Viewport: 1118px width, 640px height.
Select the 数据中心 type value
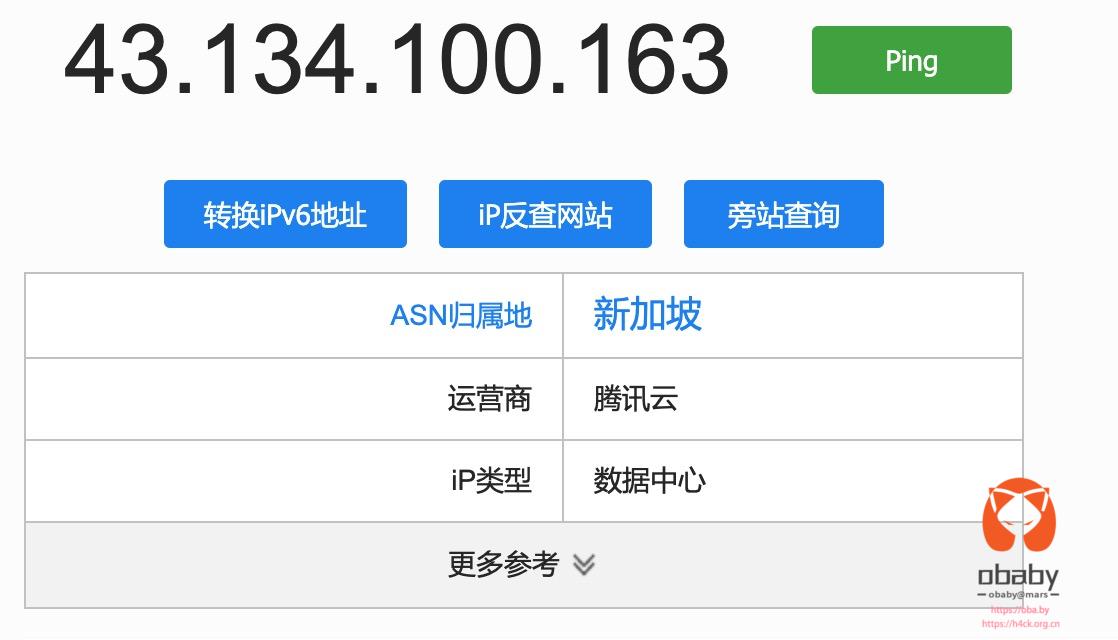649,480
